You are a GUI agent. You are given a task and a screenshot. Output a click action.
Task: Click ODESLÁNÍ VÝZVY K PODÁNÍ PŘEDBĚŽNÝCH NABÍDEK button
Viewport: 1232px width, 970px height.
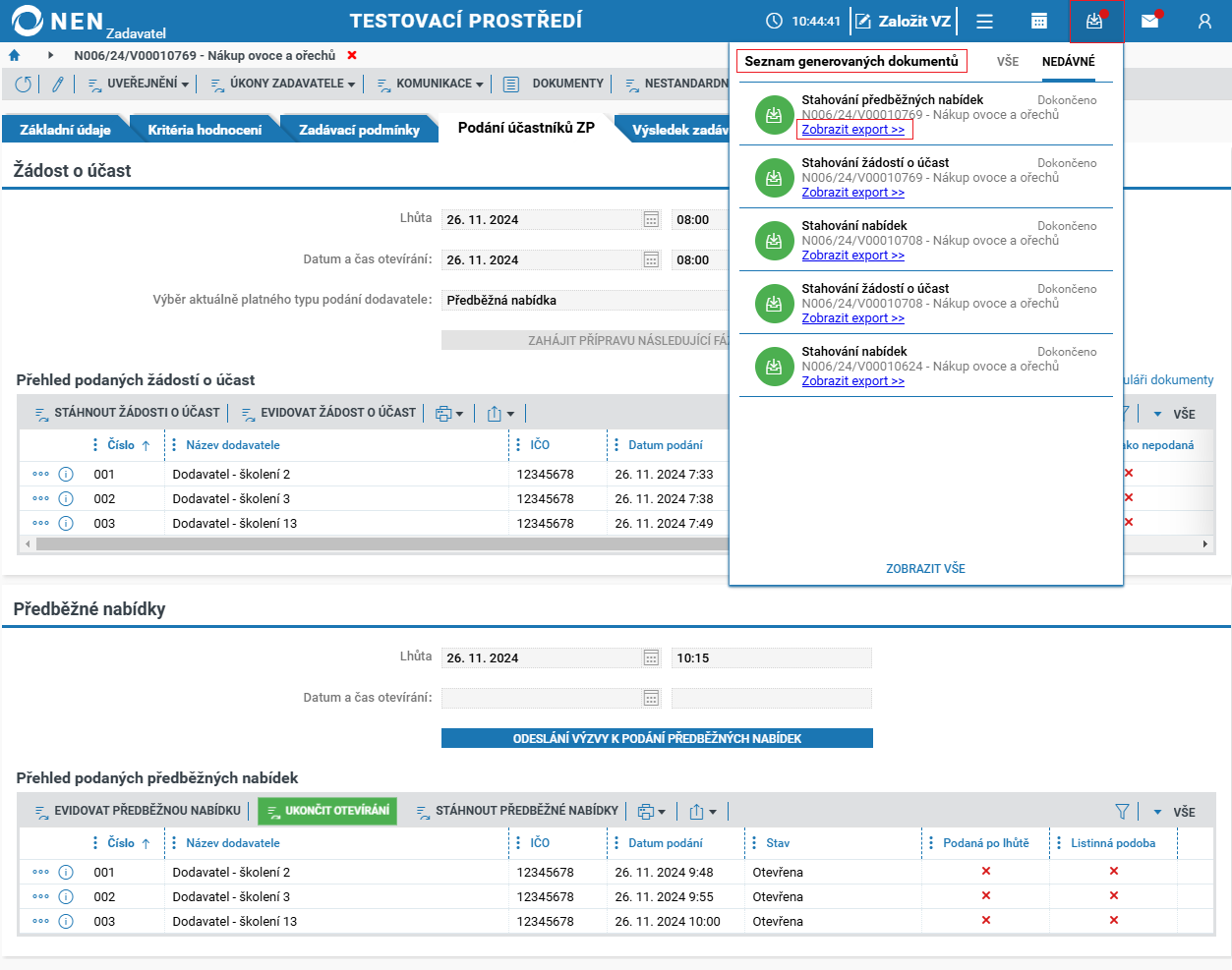tap(657, 738)
